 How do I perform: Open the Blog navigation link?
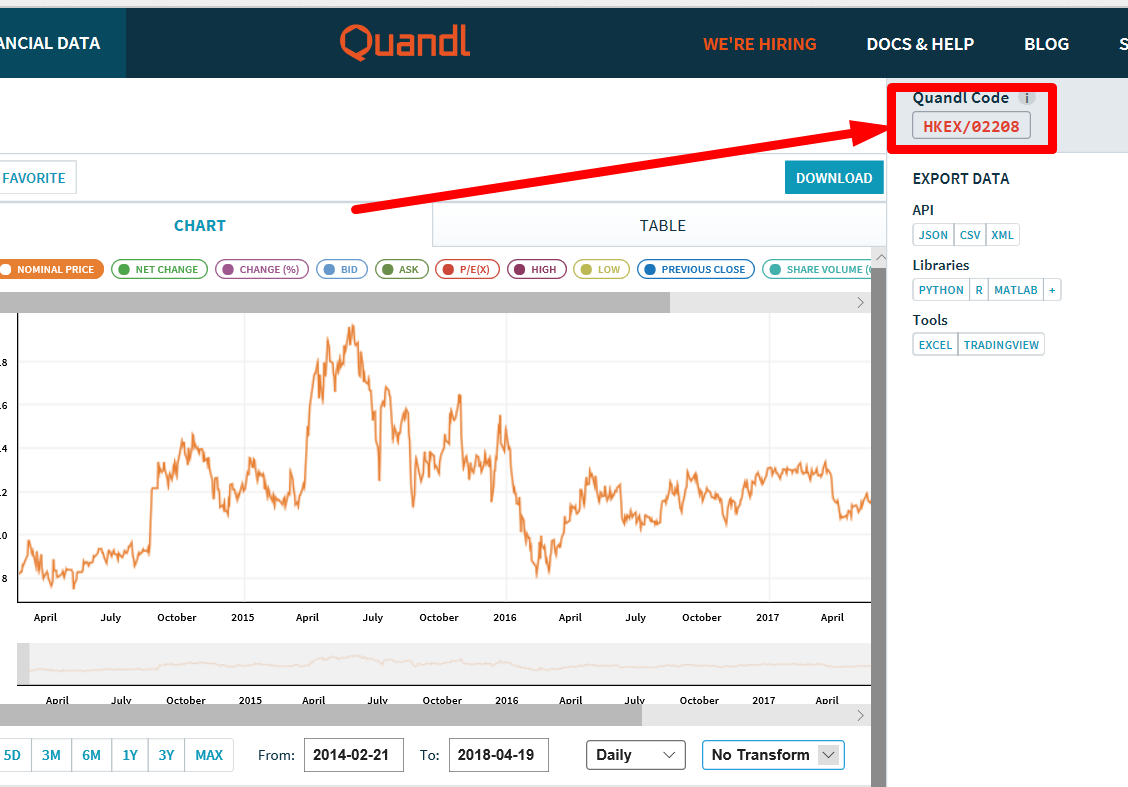point(1046,44)
